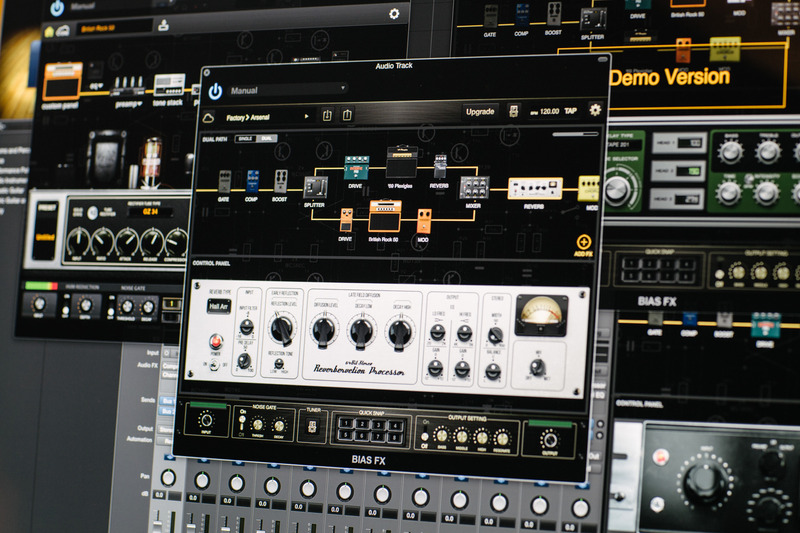Image resolution: width=800 pixels, height=533 pixels.
Task: Open the eq module dropdown
Action: [x=96, y=86]
